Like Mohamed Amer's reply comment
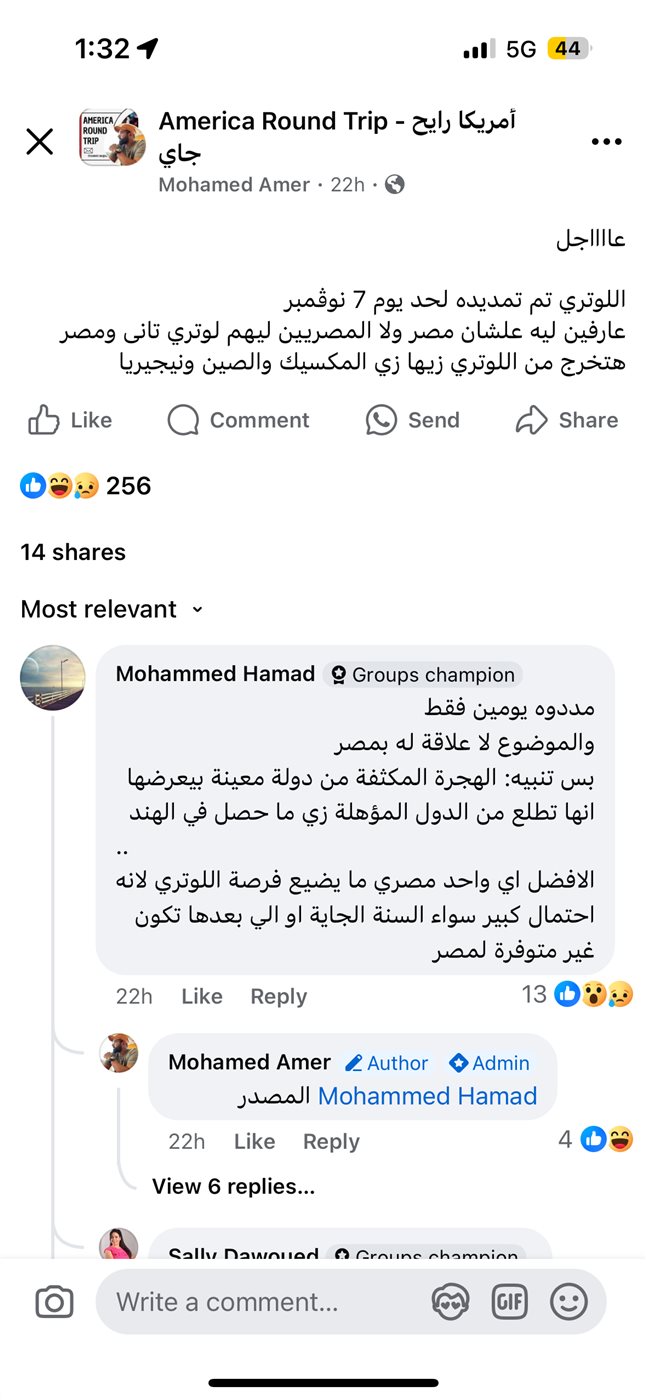The image size is (646, 1400). [x=254, y=1141]
